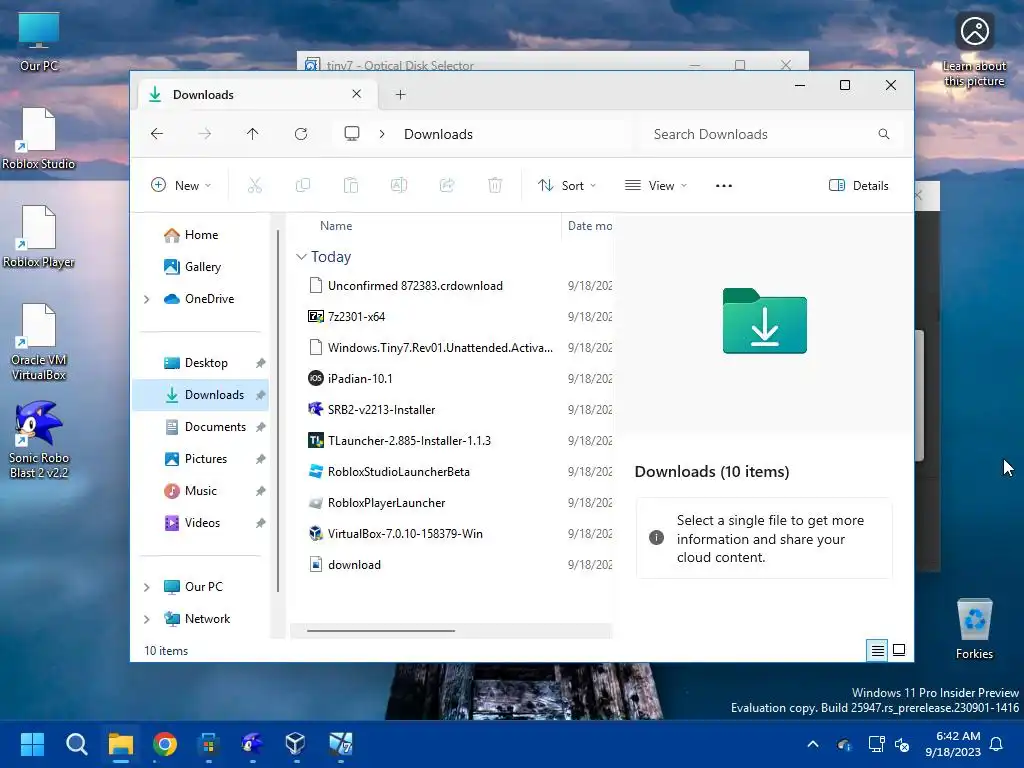Open the Windows Start menu

click(32, 744)
